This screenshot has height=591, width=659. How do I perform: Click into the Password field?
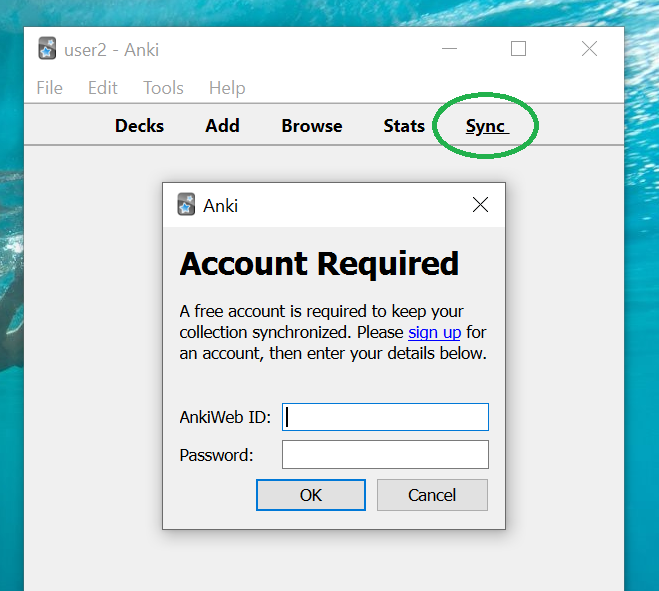click(x=385, y=455)
